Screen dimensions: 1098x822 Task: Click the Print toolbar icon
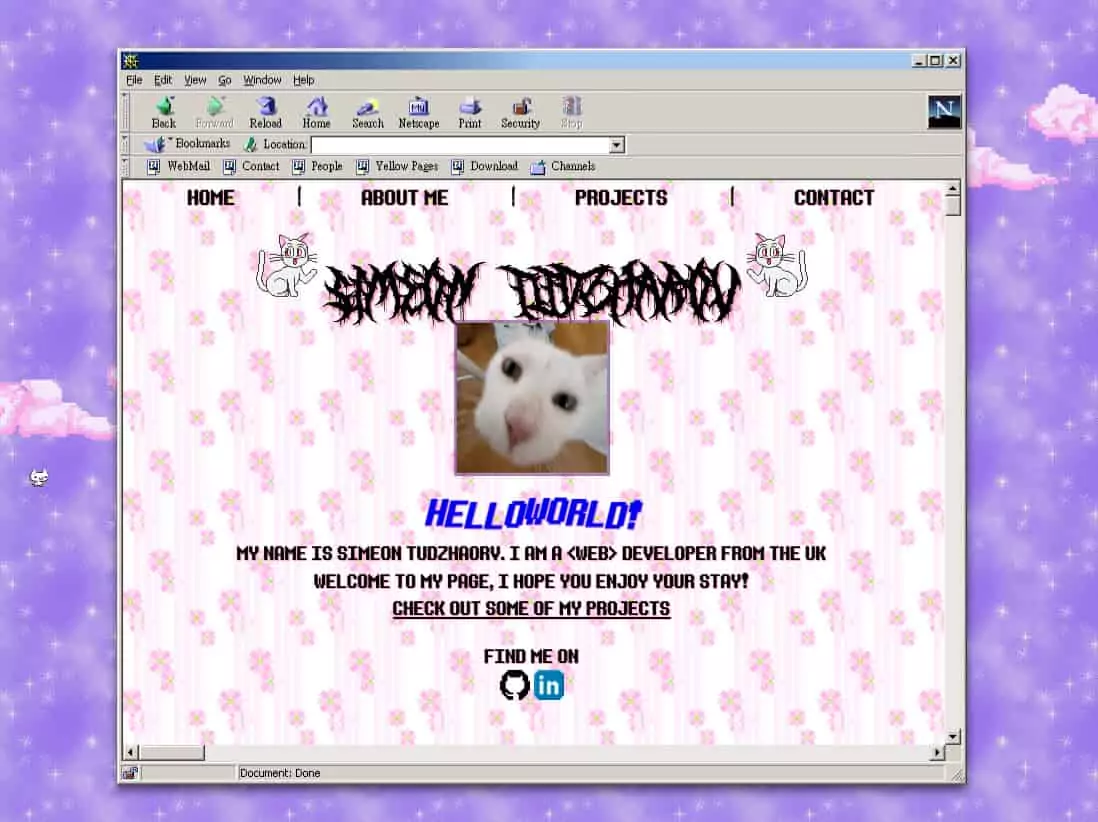tap(469, 111)
